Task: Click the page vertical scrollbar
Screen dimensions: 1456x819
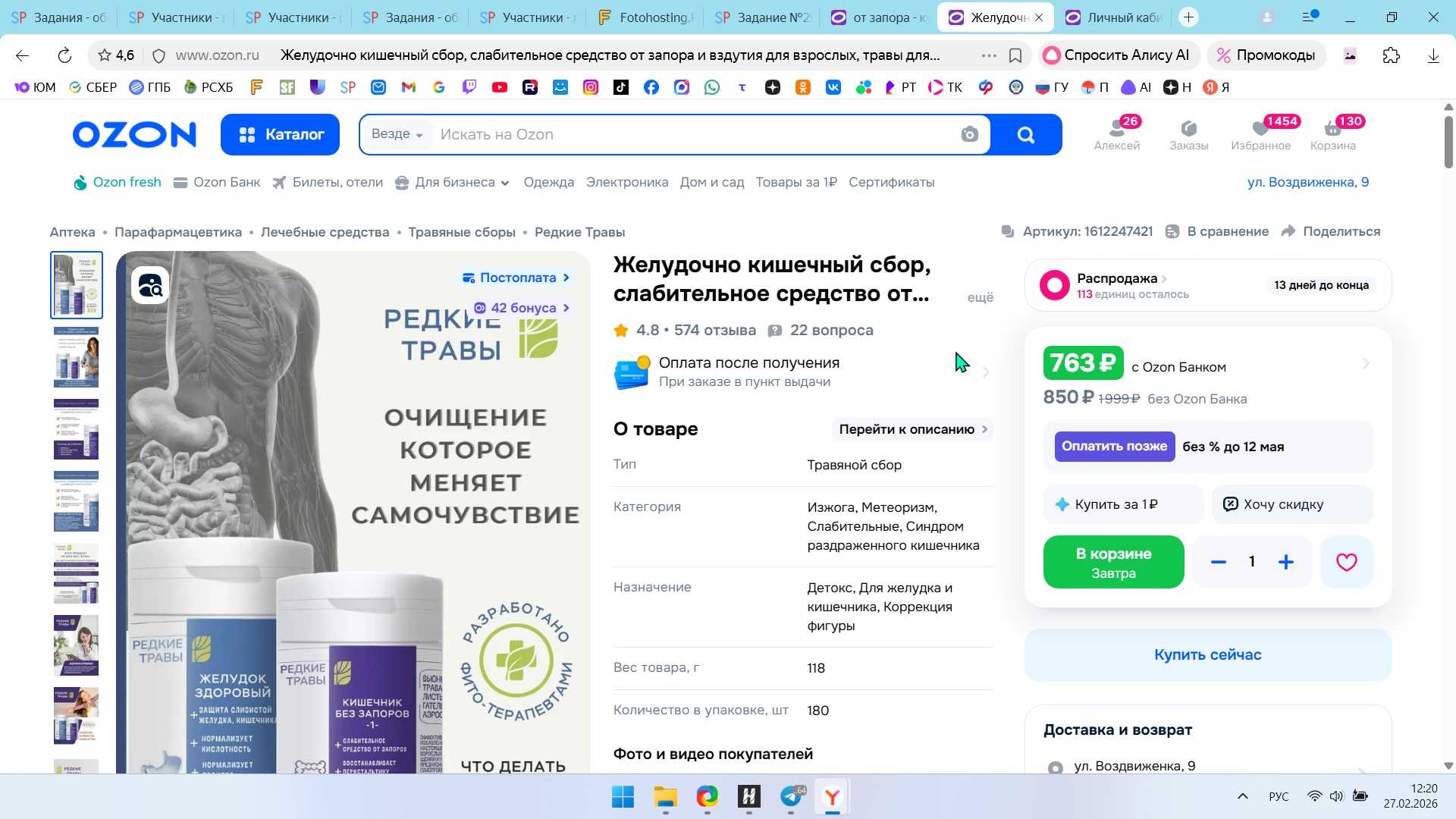Action: click(x=1448, y=142)
